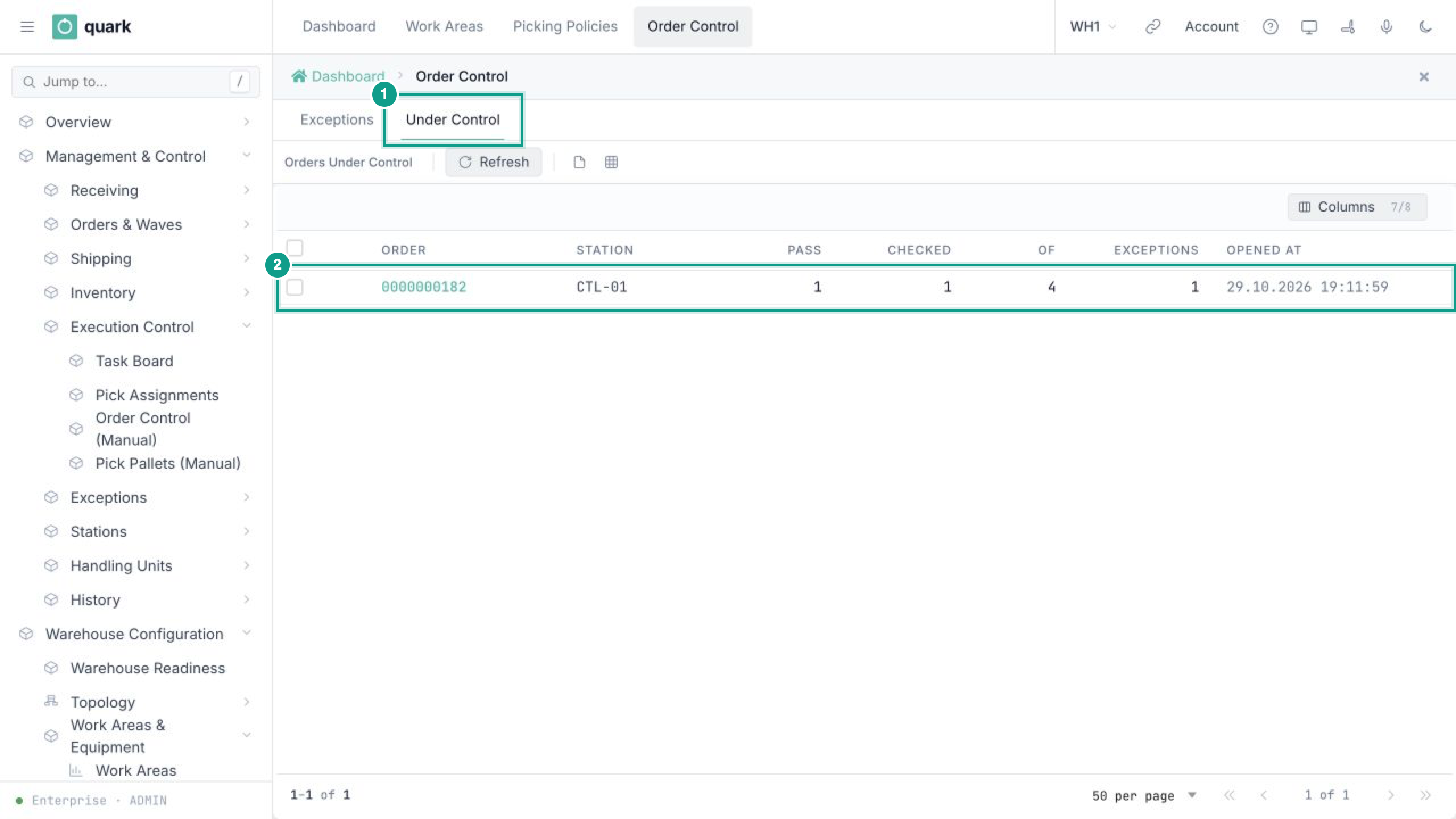
Task: Close the Order Control panel
Action: coord(1424,77)
